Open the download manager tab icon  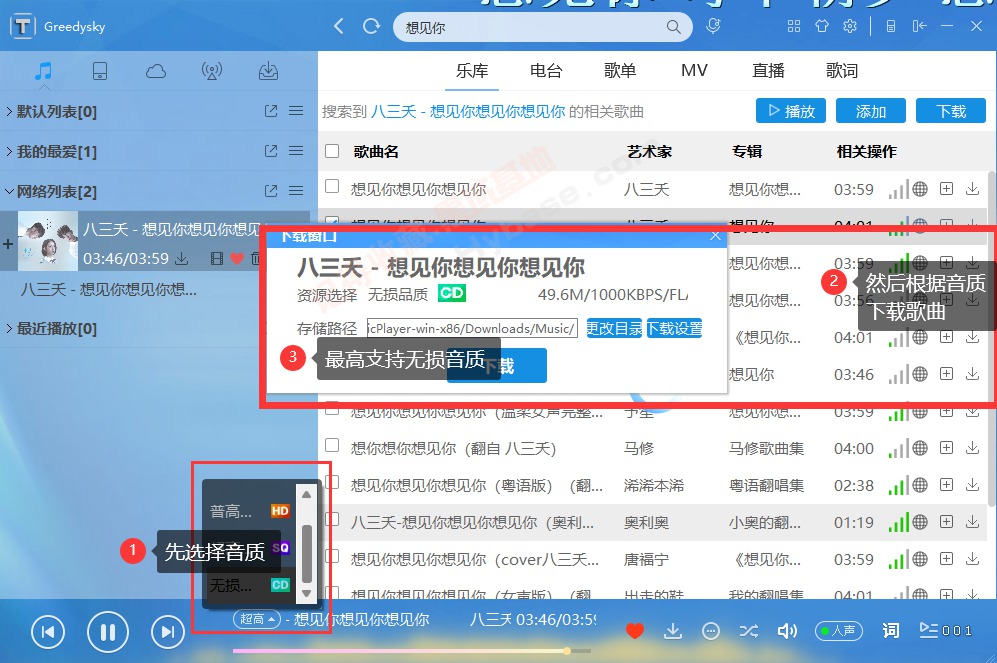268,71
